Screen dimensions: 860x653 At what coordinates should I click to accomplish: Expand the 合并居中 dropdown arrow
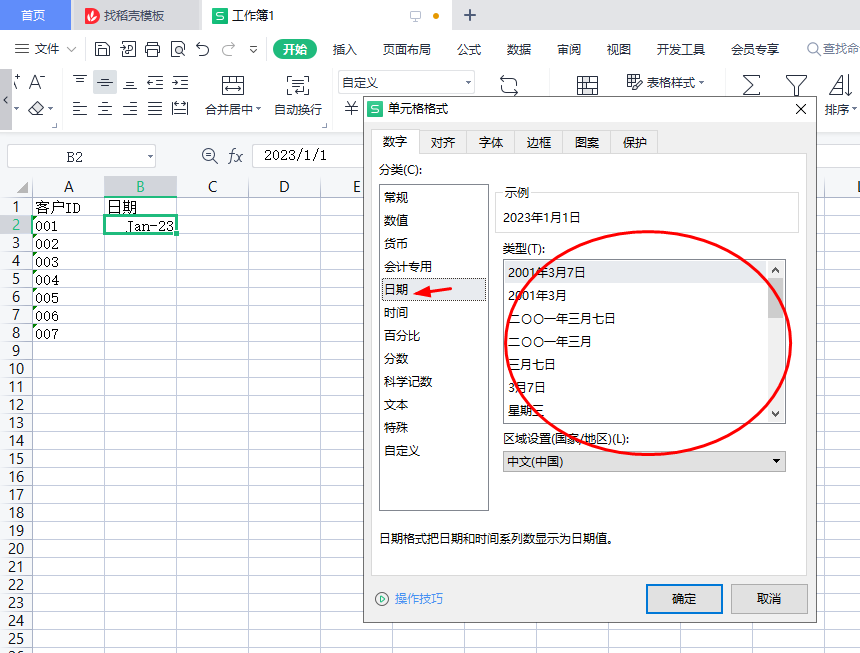[258, 109]
